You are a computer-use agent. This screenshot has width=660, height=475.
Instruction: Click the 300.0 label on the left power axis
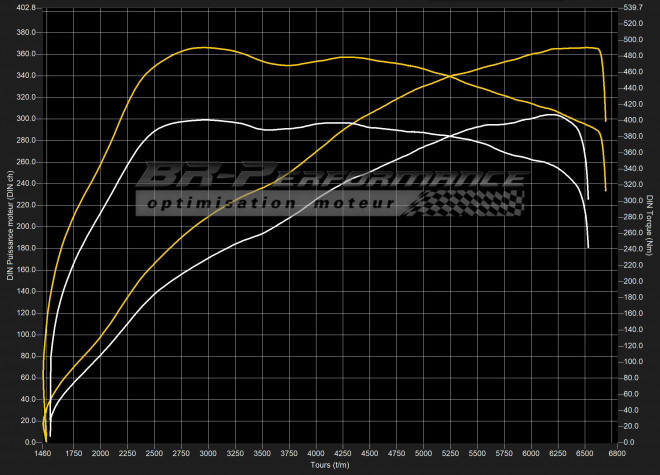click(x=23, y=119)
